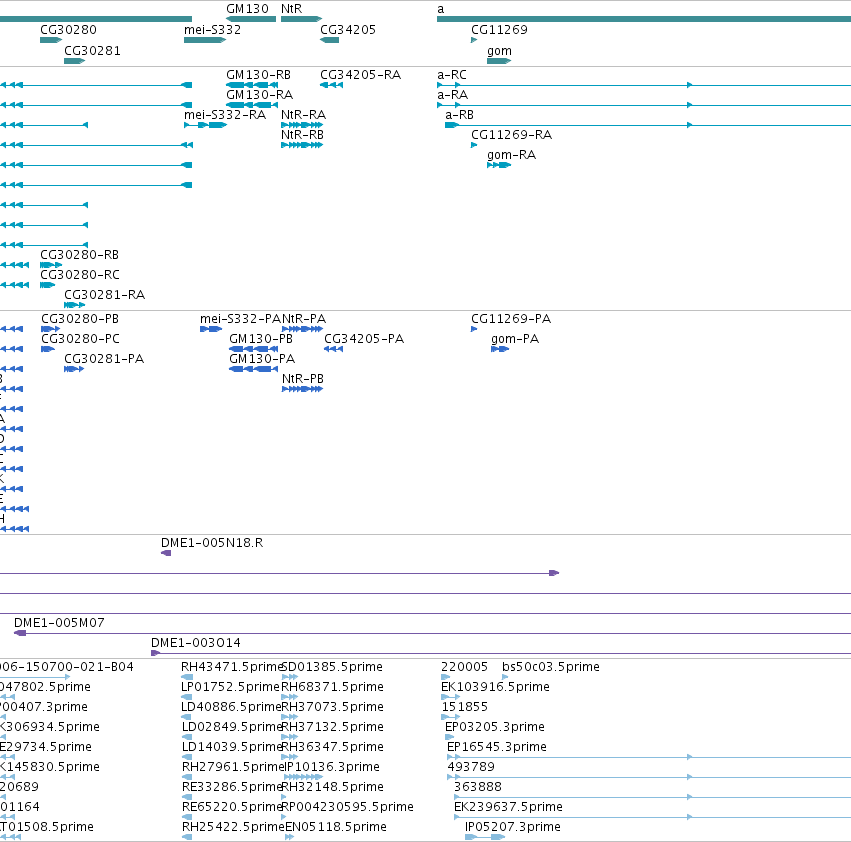Select EST IP05207.3prime
This screenshot has width=851, height=842.
(x=485, y=837)
